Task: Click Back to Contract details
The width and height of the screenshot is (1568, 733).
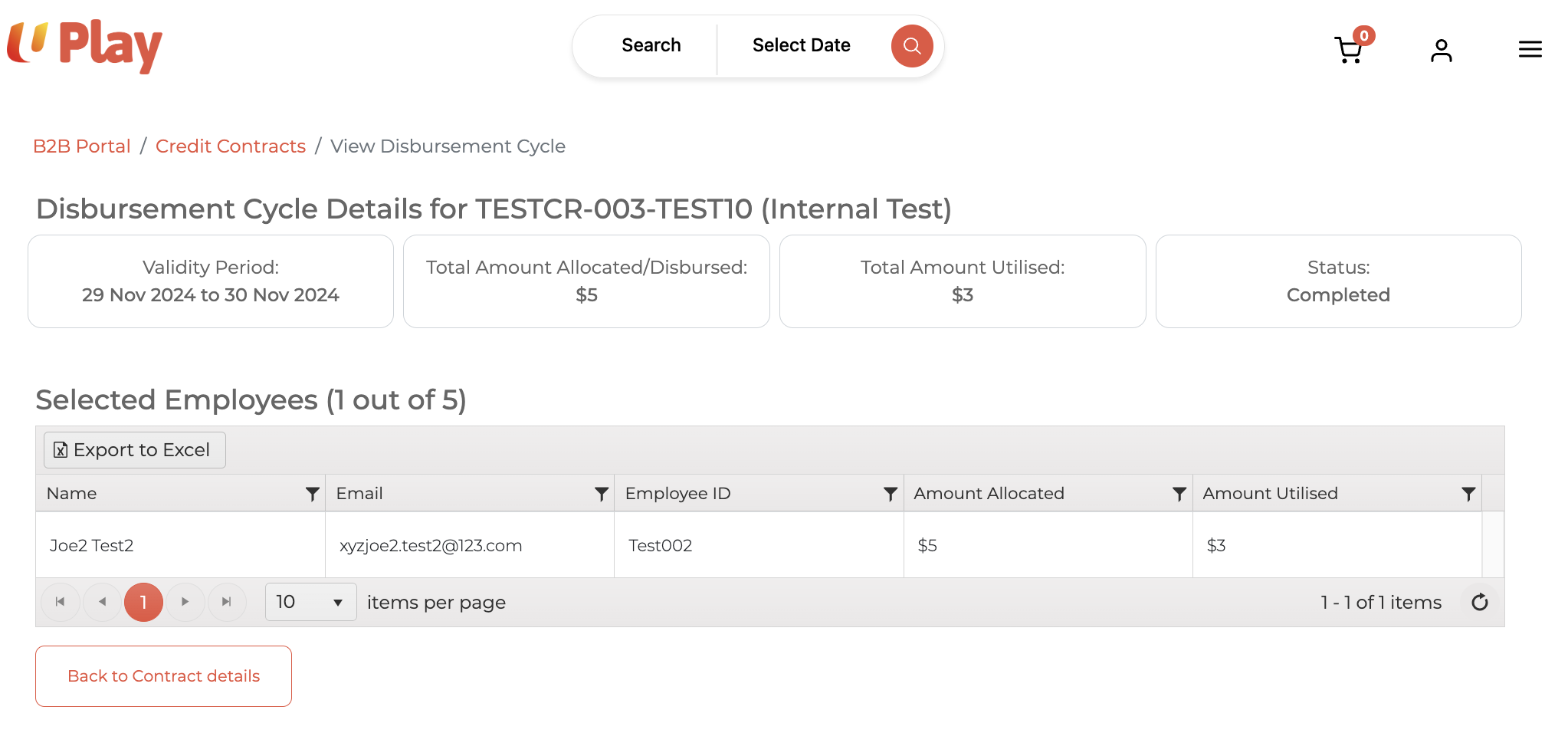Action: 163,676
